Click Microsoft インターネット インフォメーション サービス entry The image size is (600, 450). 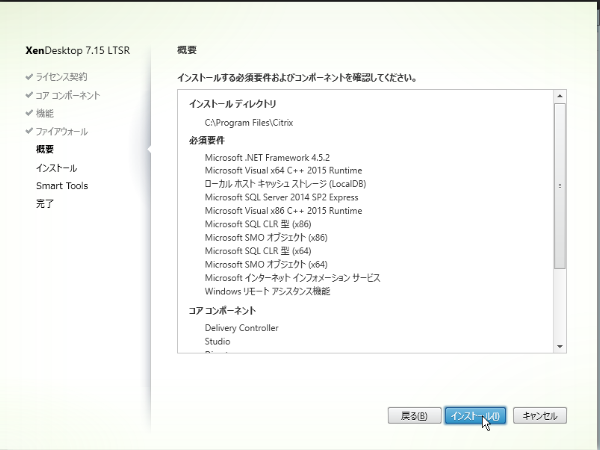click(x=292, y=278)
